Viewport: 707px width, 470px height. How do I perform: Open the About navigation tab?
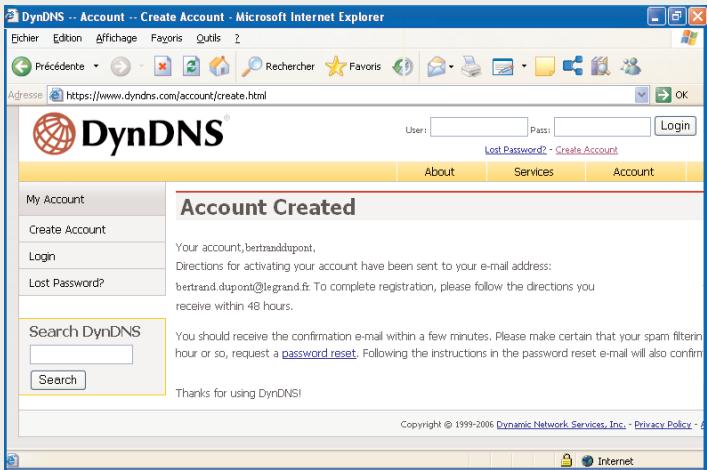[440, 172]
